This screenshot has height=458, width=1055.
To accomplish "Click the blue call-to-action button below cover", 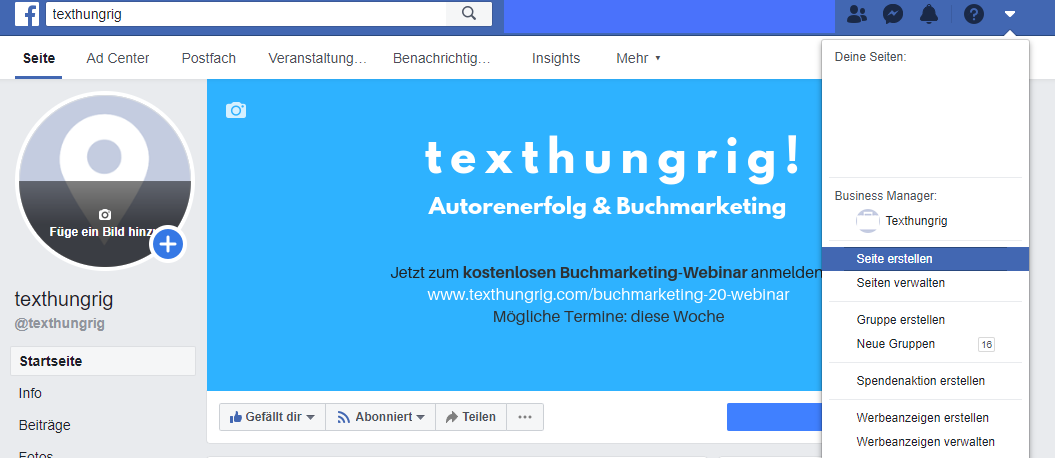I will 774,417.
